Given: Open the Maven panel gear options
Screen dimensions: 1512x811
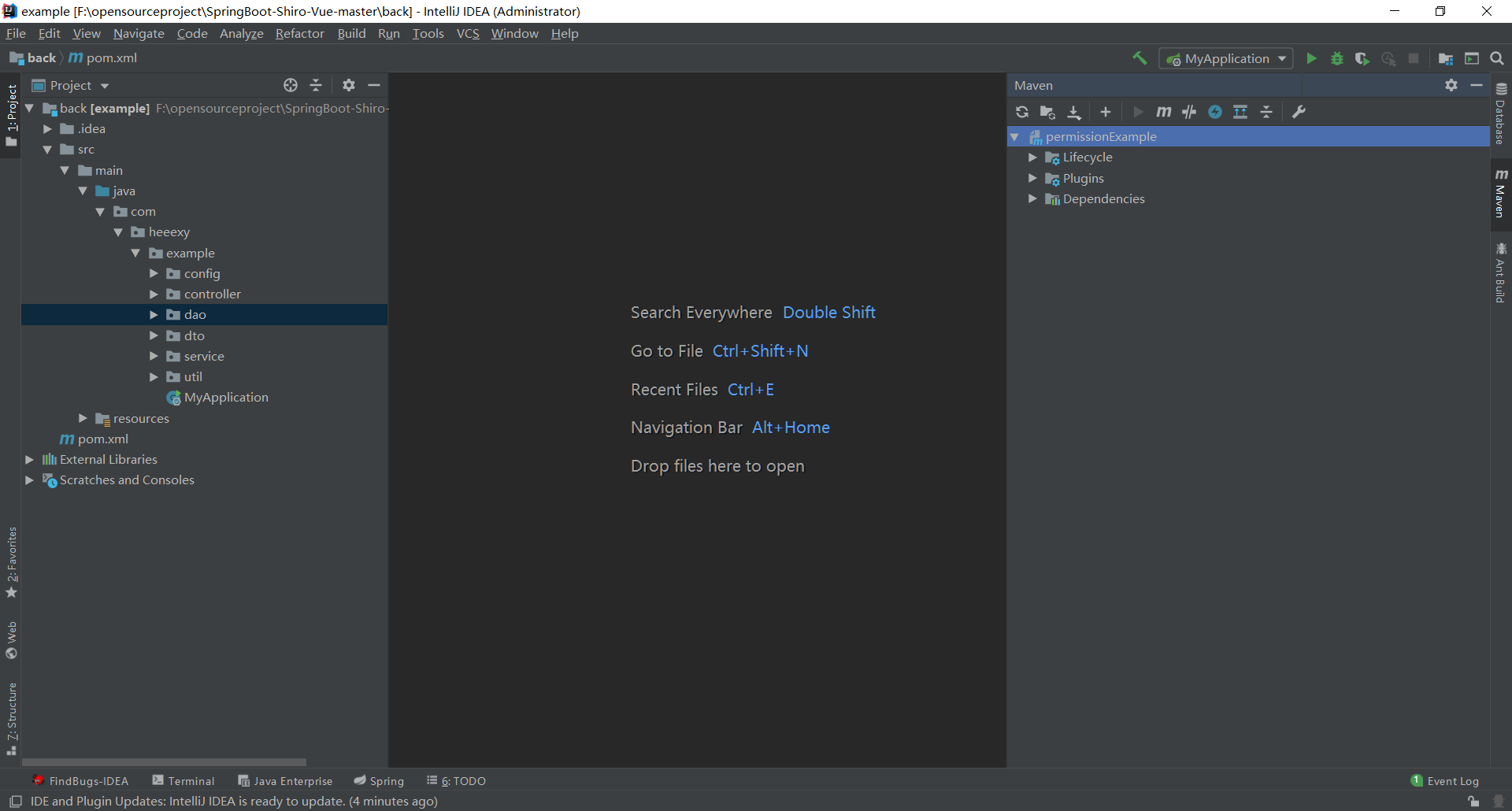Looking at the screenshot, I should coord(1451,85).
